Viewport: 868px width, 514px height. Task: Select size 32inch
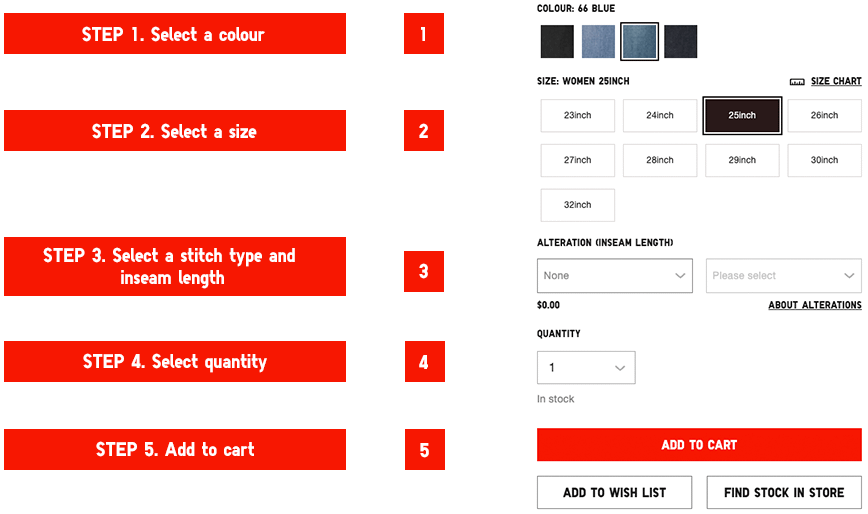(x=577, y=205)
